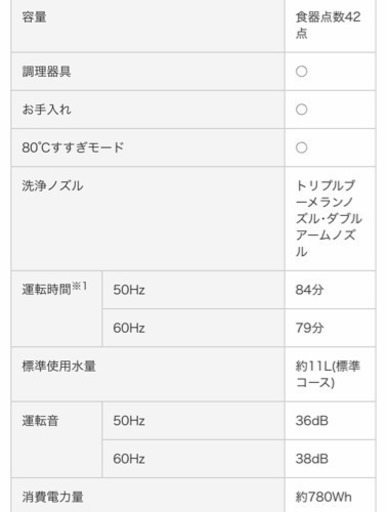This screenshot has width=387, height=512.
Task: Select the 調理器具 label cell
Action: tap(46, 71)
